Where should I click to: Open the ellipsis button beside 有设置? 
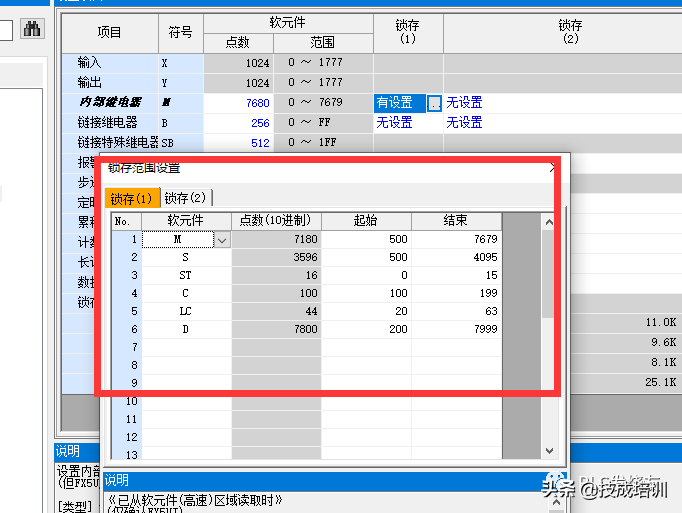coord(434,103)
